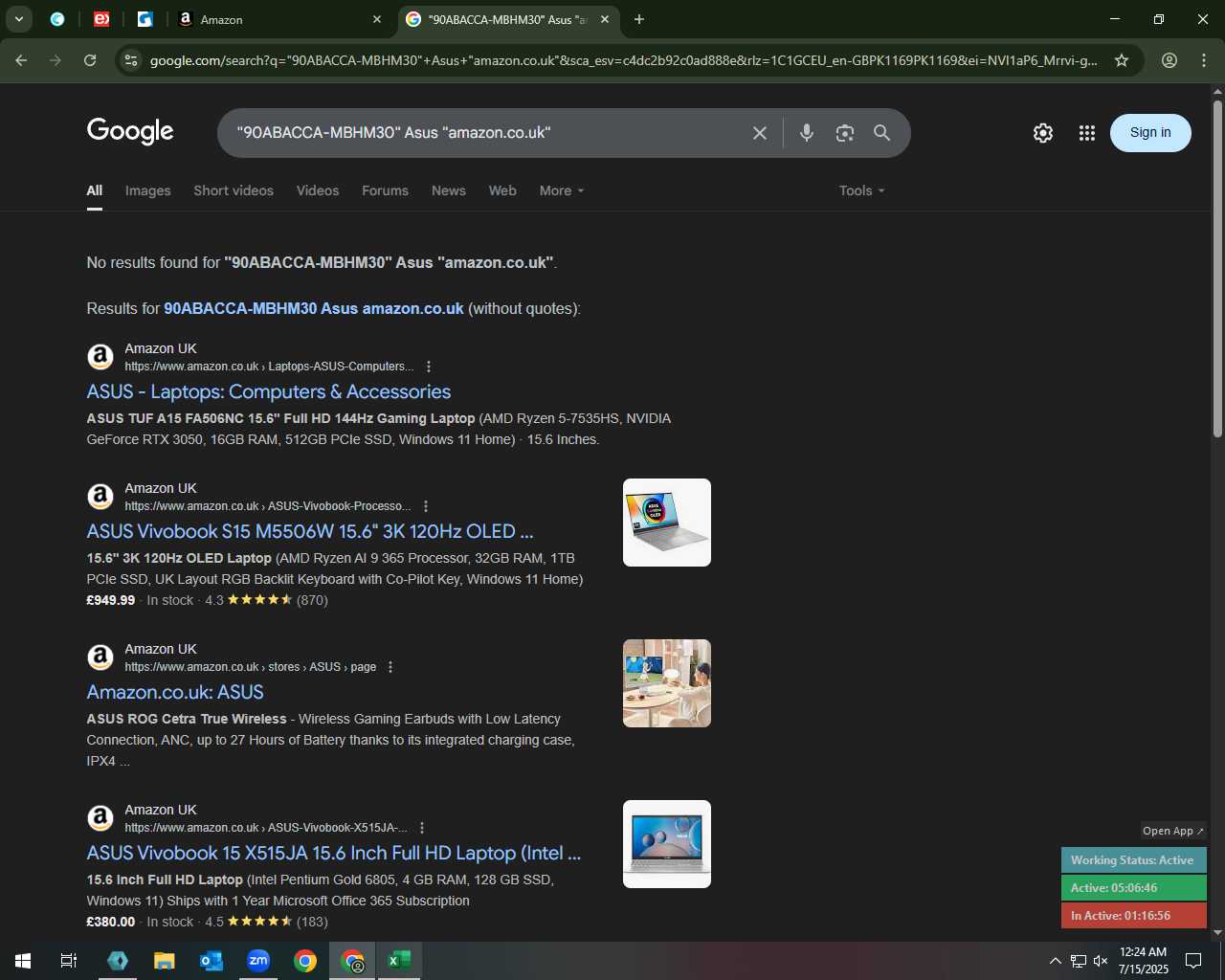The height and width of the screenshot is (980, 1225).
Task: Open notification center icon
Action: (x=1193, y=961)
